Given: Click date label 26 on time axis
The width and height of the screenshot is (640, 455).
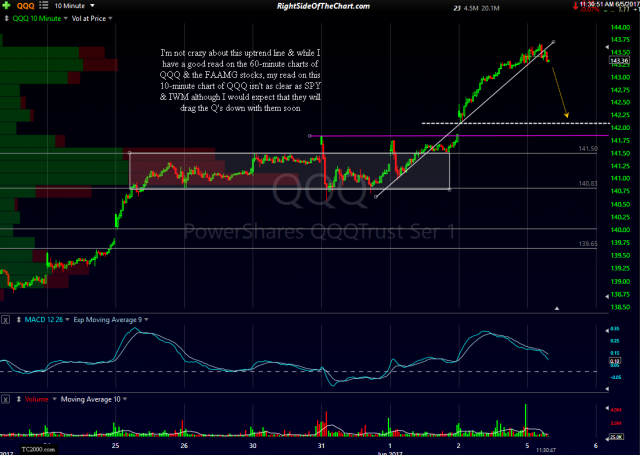Looking at the screenshot, I should (184, 445).
